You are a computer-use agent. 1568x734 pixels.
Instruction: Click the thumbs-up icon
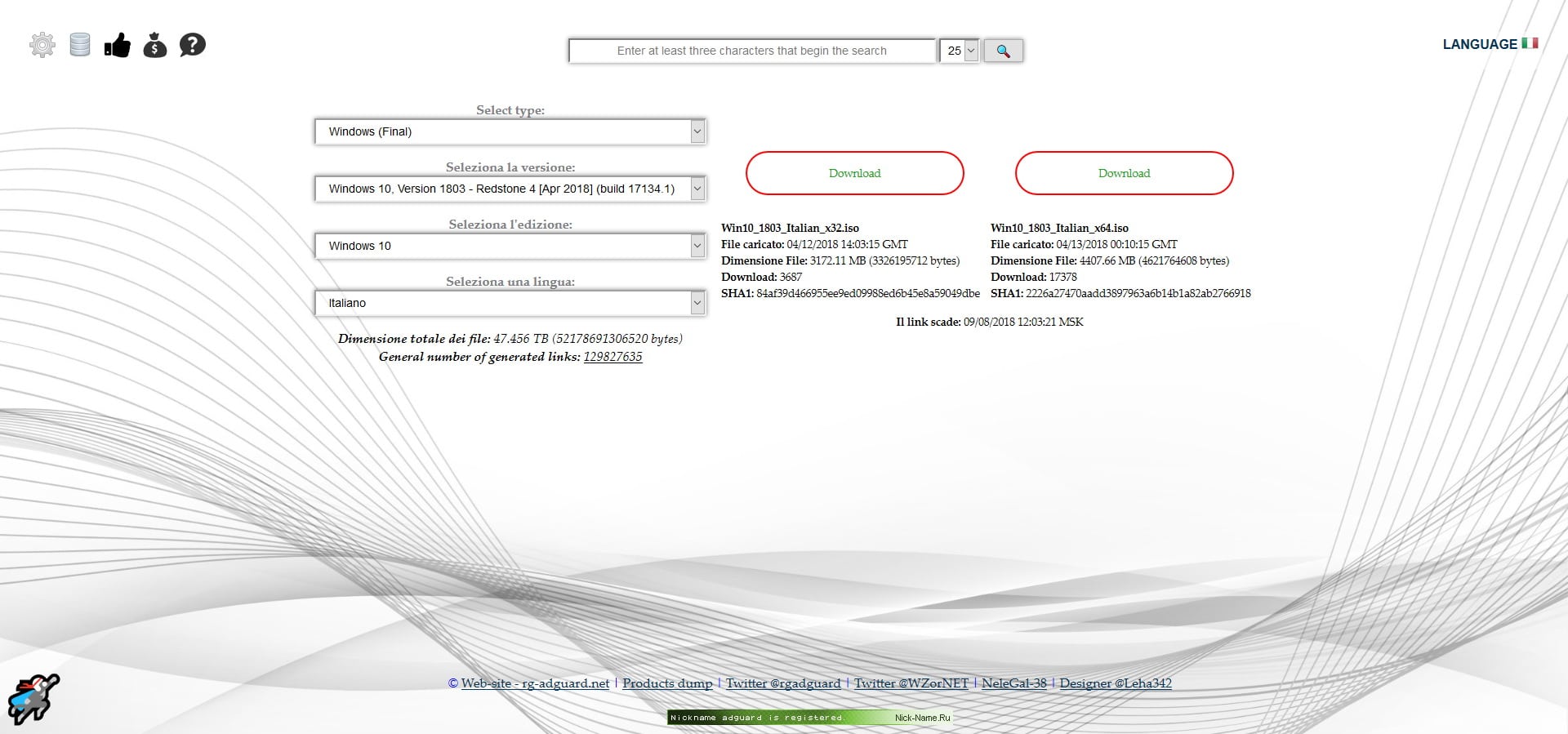pos(118,45)
